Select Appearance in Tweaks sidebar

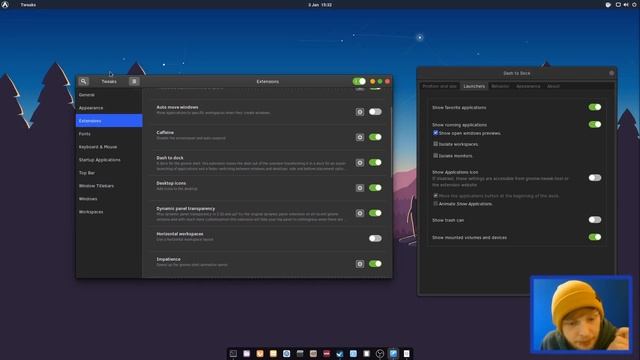tap(109, 108)
